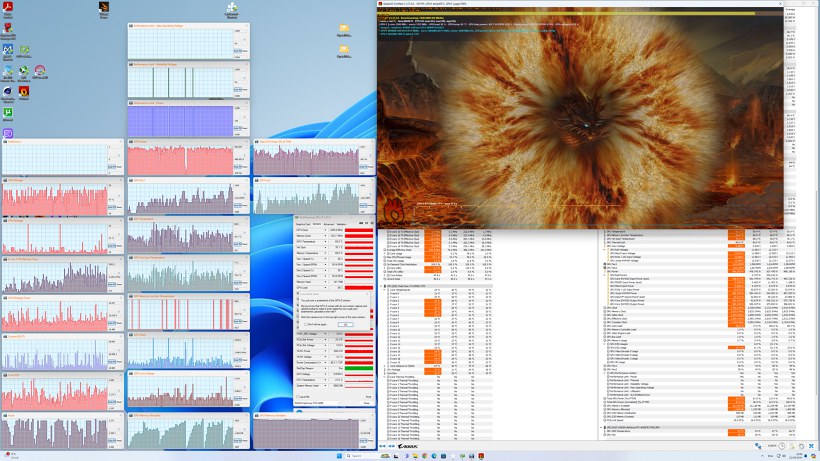The height and width of the screenshot is (461, 820).
Task: Click OK in the screenshot dialog
Action: 345,324
